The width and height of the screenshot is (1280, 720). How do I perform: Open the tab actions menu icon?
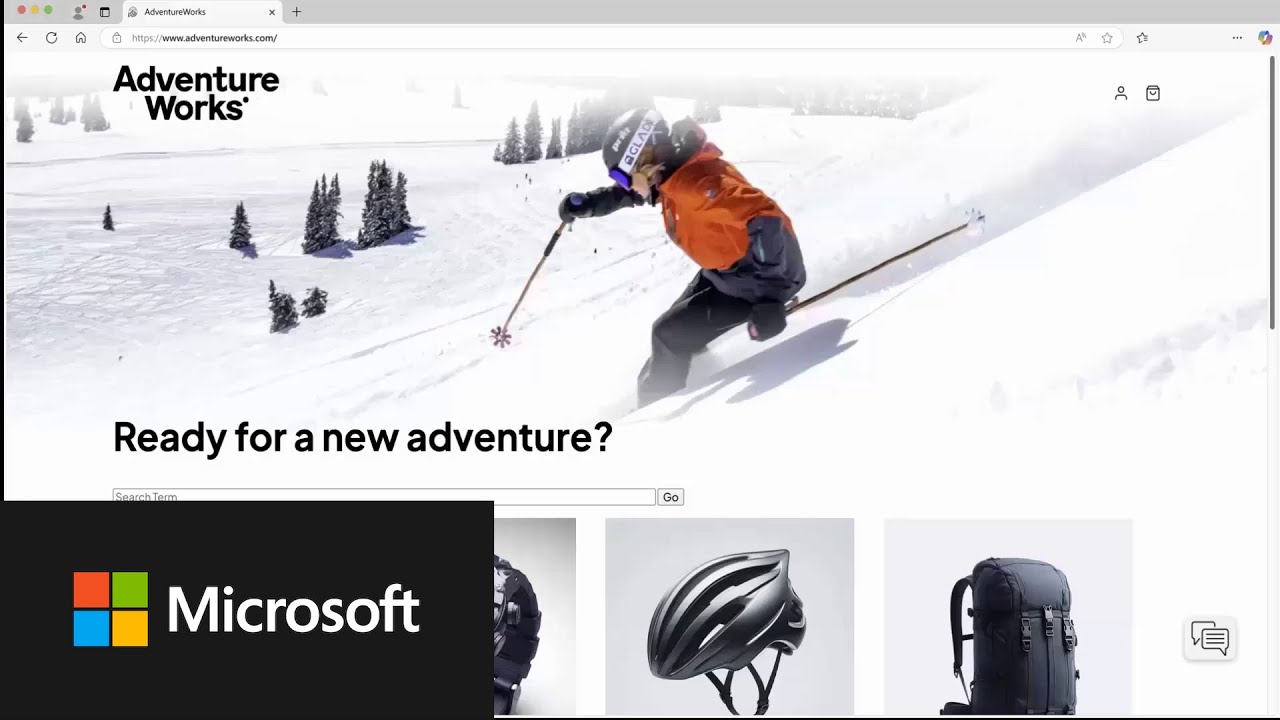click(x=105, y=12)
